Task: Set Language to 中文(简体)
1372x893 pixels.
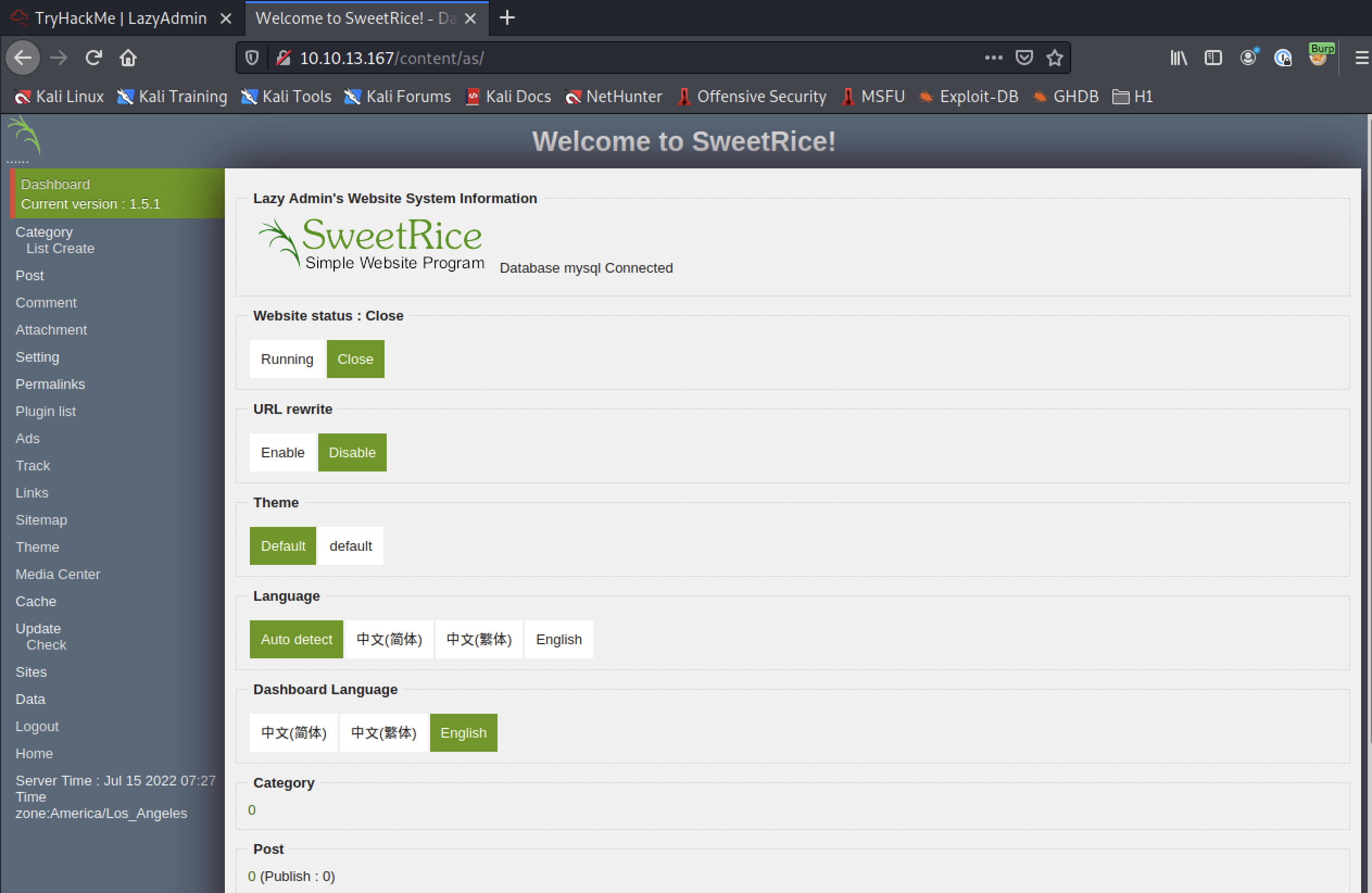Action: click(x=389, y=639)
